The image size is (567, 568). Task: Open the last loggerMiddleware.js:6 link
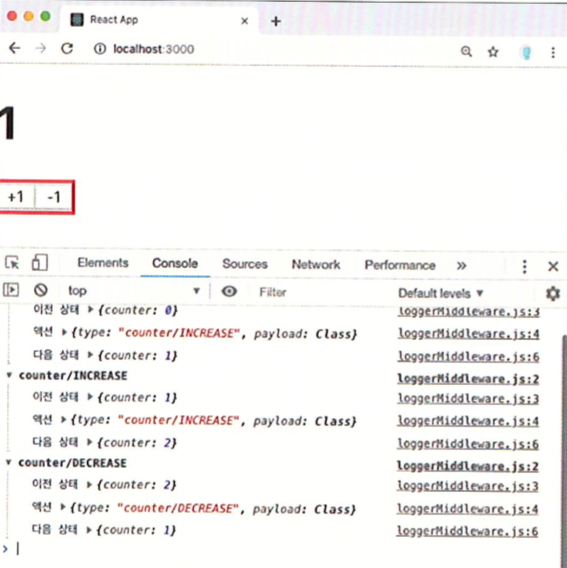click(467, 531)
